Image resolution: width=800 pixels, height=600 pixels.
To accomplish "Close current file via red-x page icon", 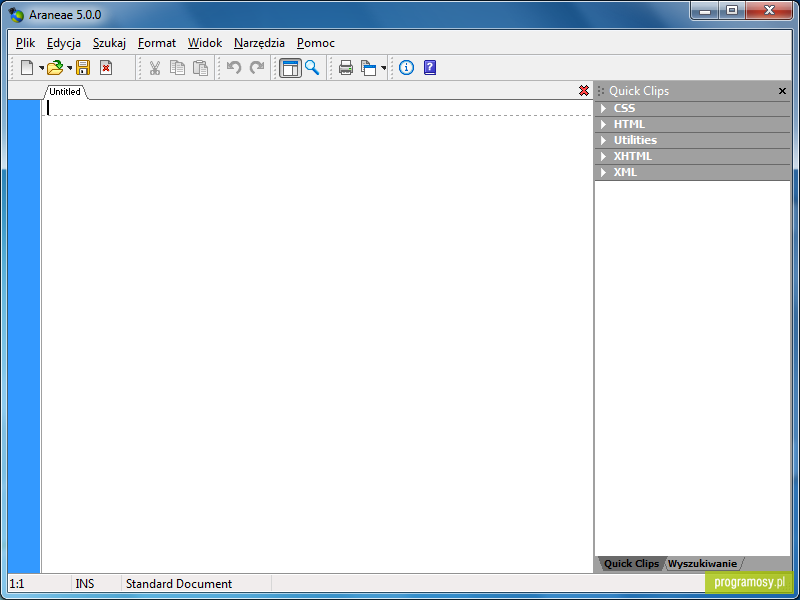I will pyautogui.click(x=106, y=67).
